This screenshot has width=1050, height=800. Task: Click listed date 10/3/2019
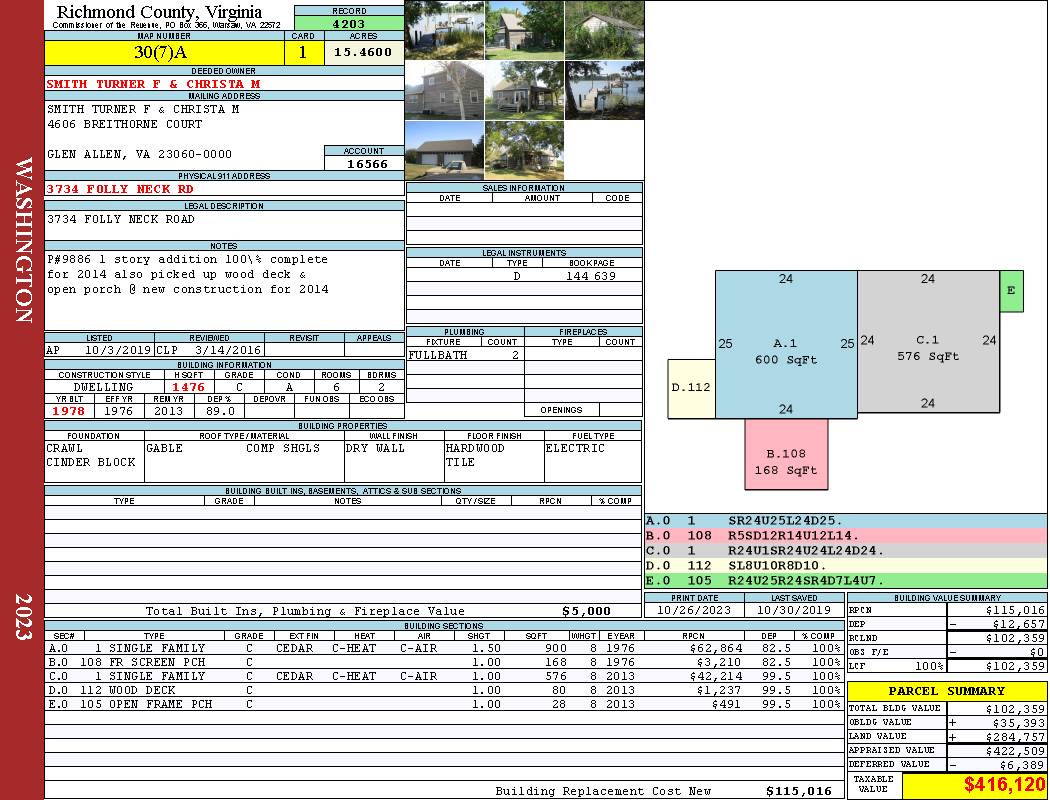(118, 349)
